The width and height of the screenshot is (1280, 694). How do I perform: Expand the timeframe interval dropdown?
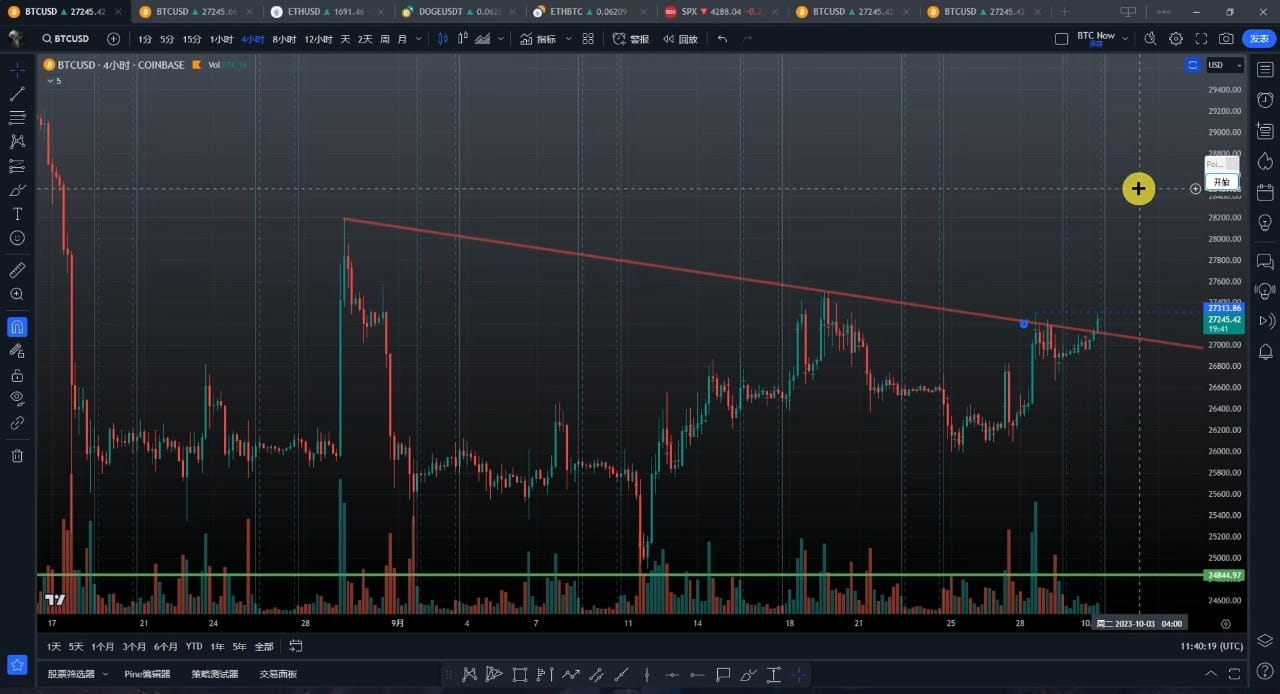[418, 39]
